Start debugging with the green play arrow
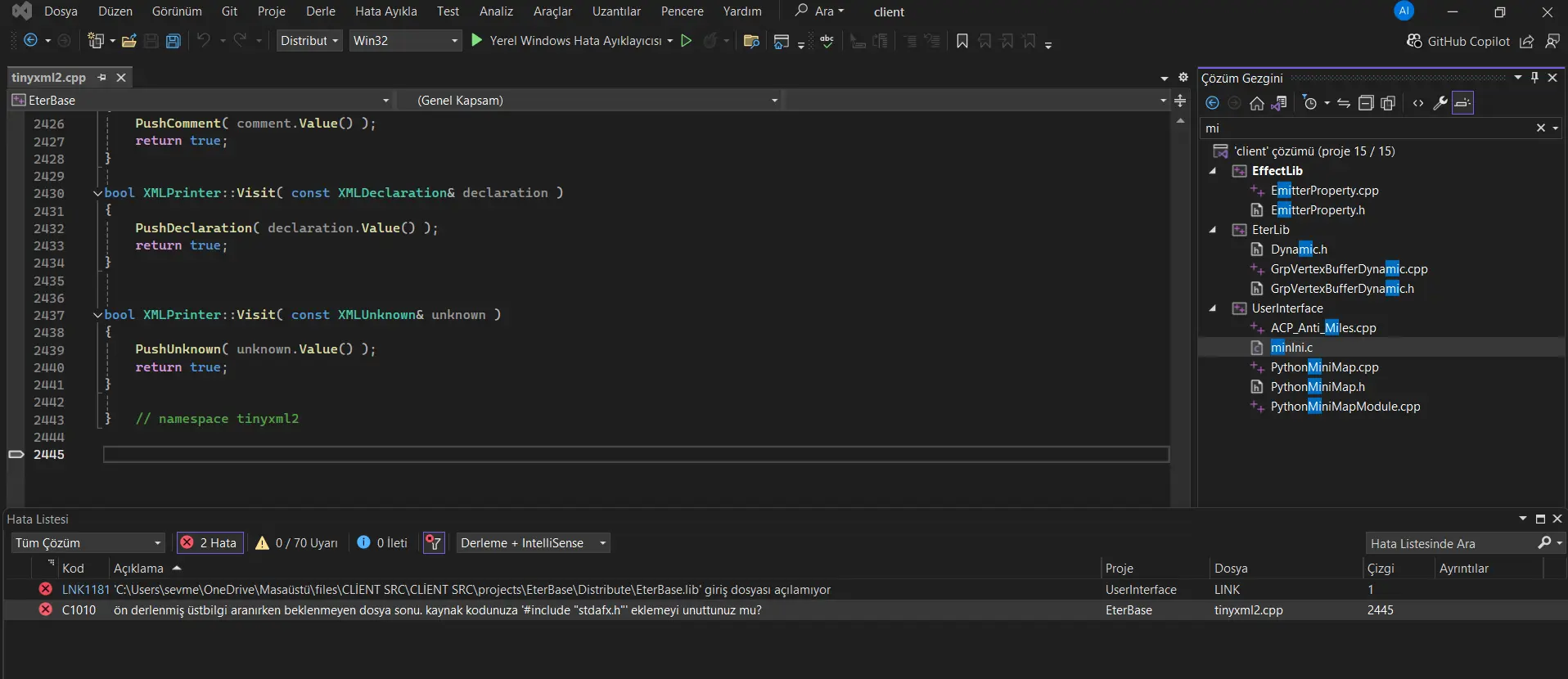Screen dimensions: 1568x679 (477, 40)
